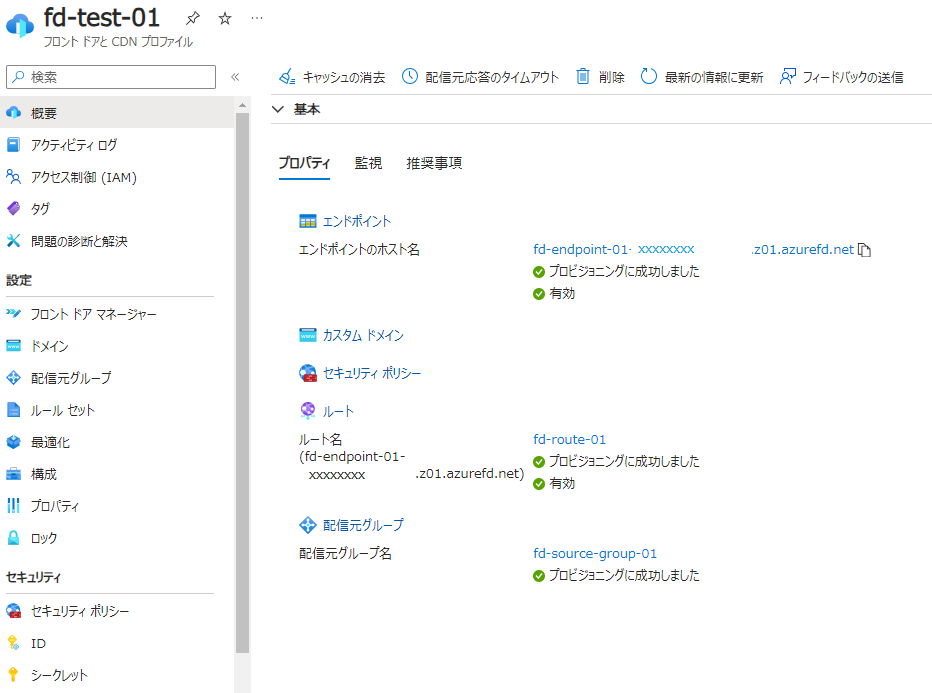The width and height of the screenshot is (932, 693).
Task: Click the Front Door cloud icon in header
Action: [20, 26]
